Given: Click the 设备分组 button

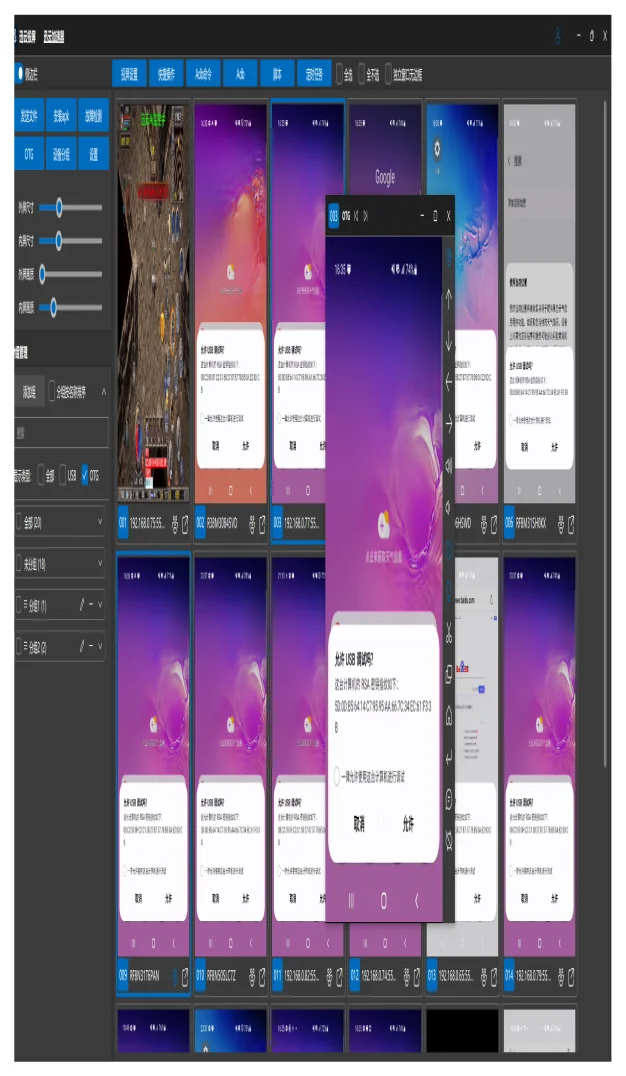Looking at the screenshot, I should (x=61, y=154).
